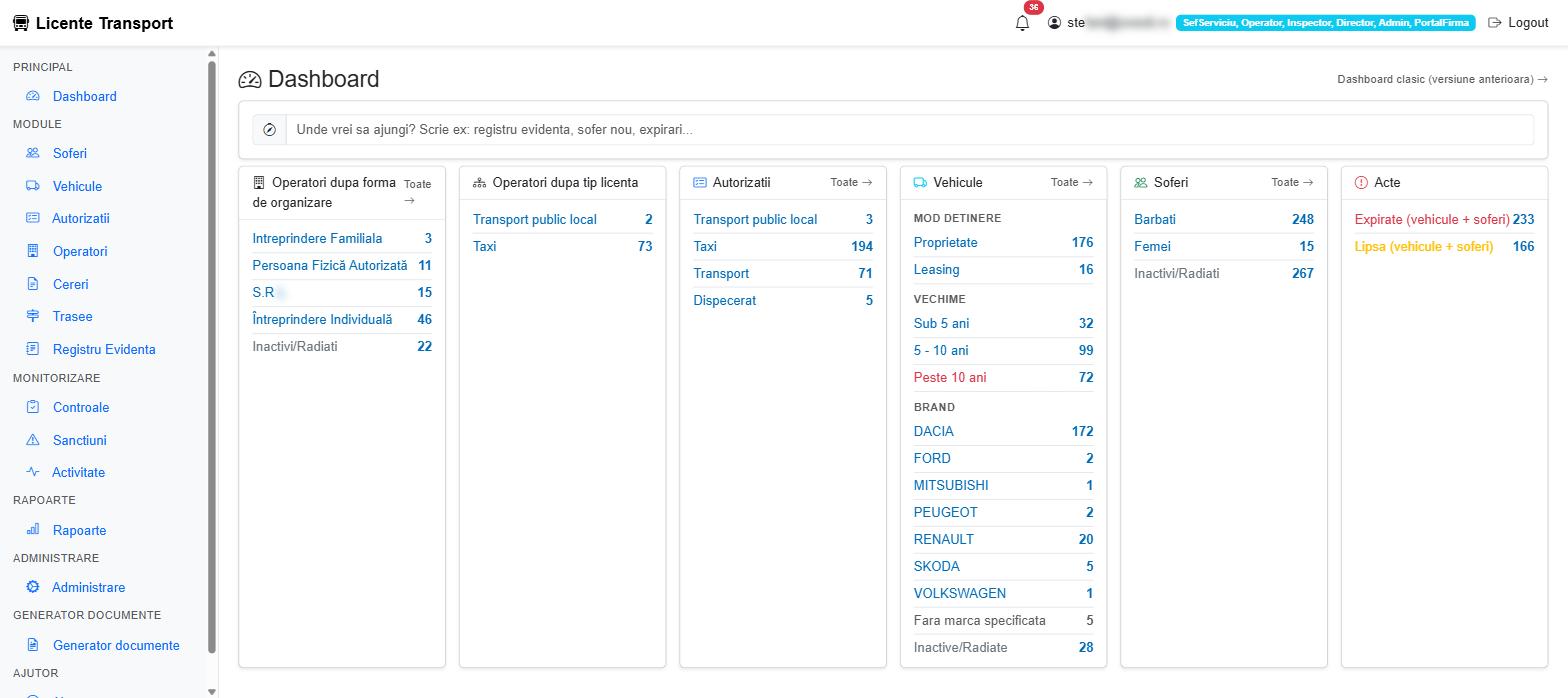Click the Generator documente file icon

(x=33, y=645)
